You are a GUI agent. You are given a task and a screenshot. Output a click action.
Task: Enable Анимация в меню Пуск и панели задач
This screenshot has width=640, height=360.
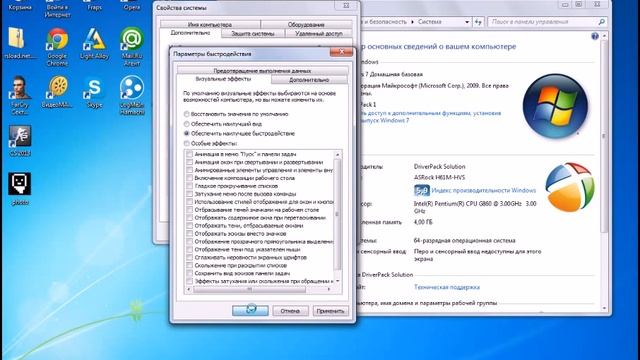coord(189,154)
